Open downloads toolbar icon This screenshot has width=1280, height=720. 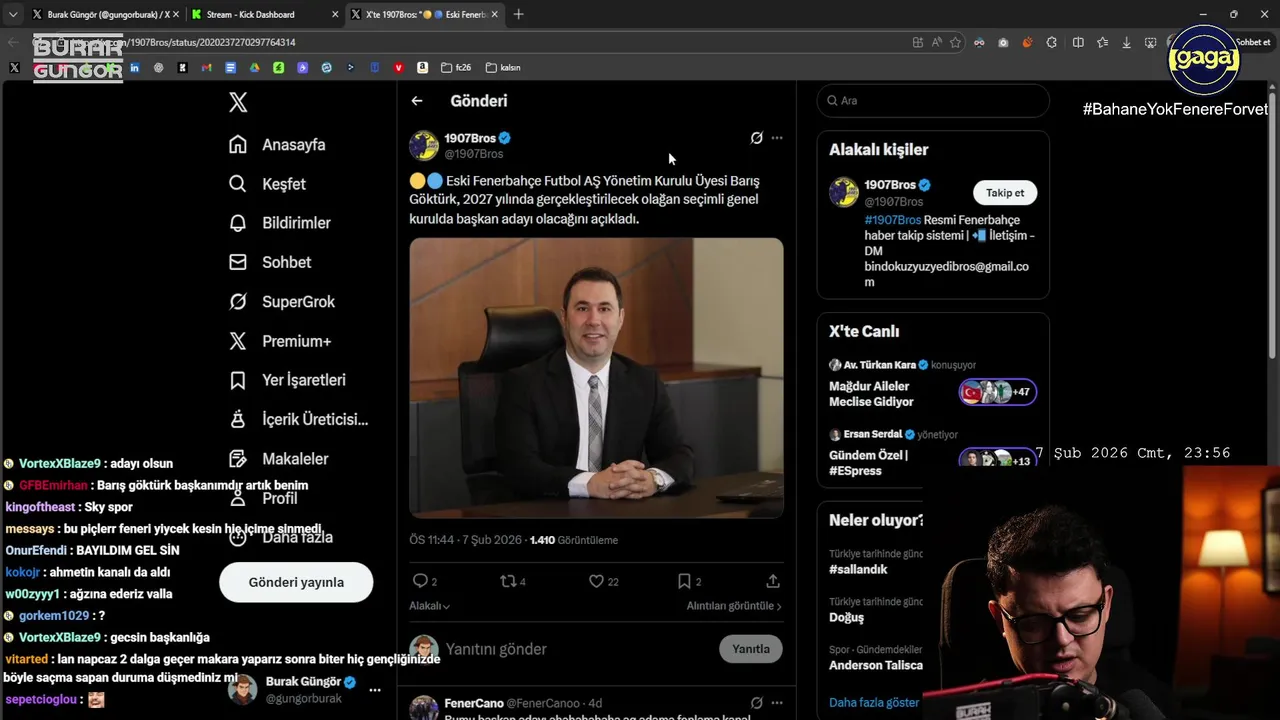(x=1126, y=42)
